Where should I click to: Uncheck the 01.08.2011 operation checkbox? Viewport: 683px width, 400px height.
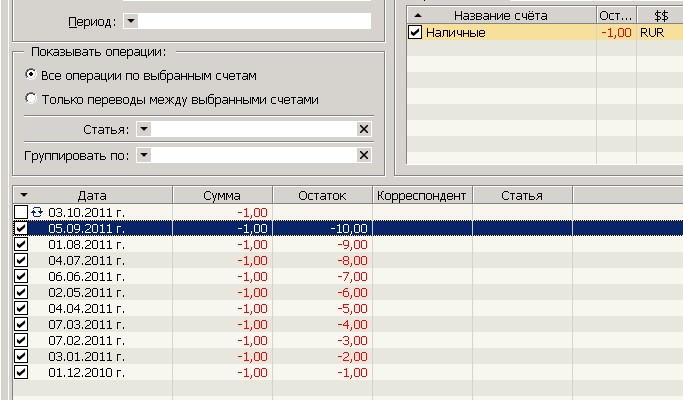pyautogui.click(x=22, y=244)
